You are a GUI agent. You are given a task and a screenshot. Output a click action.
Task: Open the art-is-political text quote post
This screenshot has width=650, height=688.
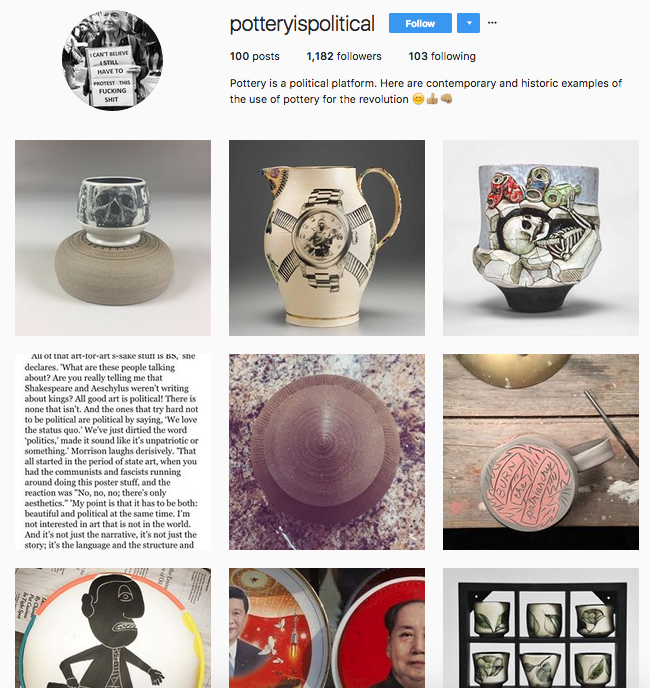tap(113, 452)
